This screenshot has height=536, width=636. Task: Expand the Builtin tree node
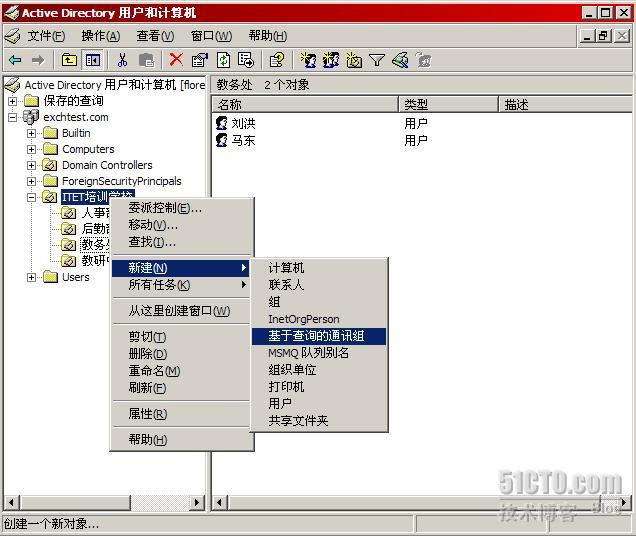point(31,133)
